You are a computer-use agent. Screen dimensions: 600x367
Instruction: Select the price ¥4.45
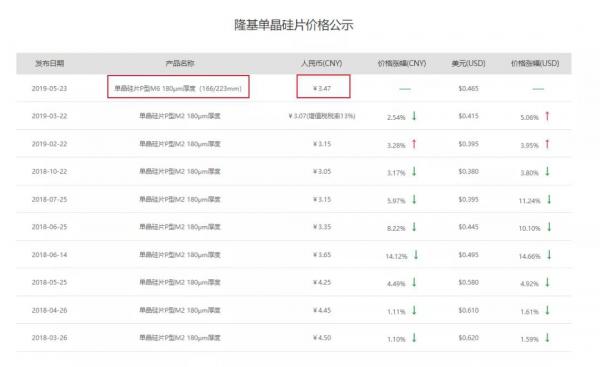pos(322,310)
